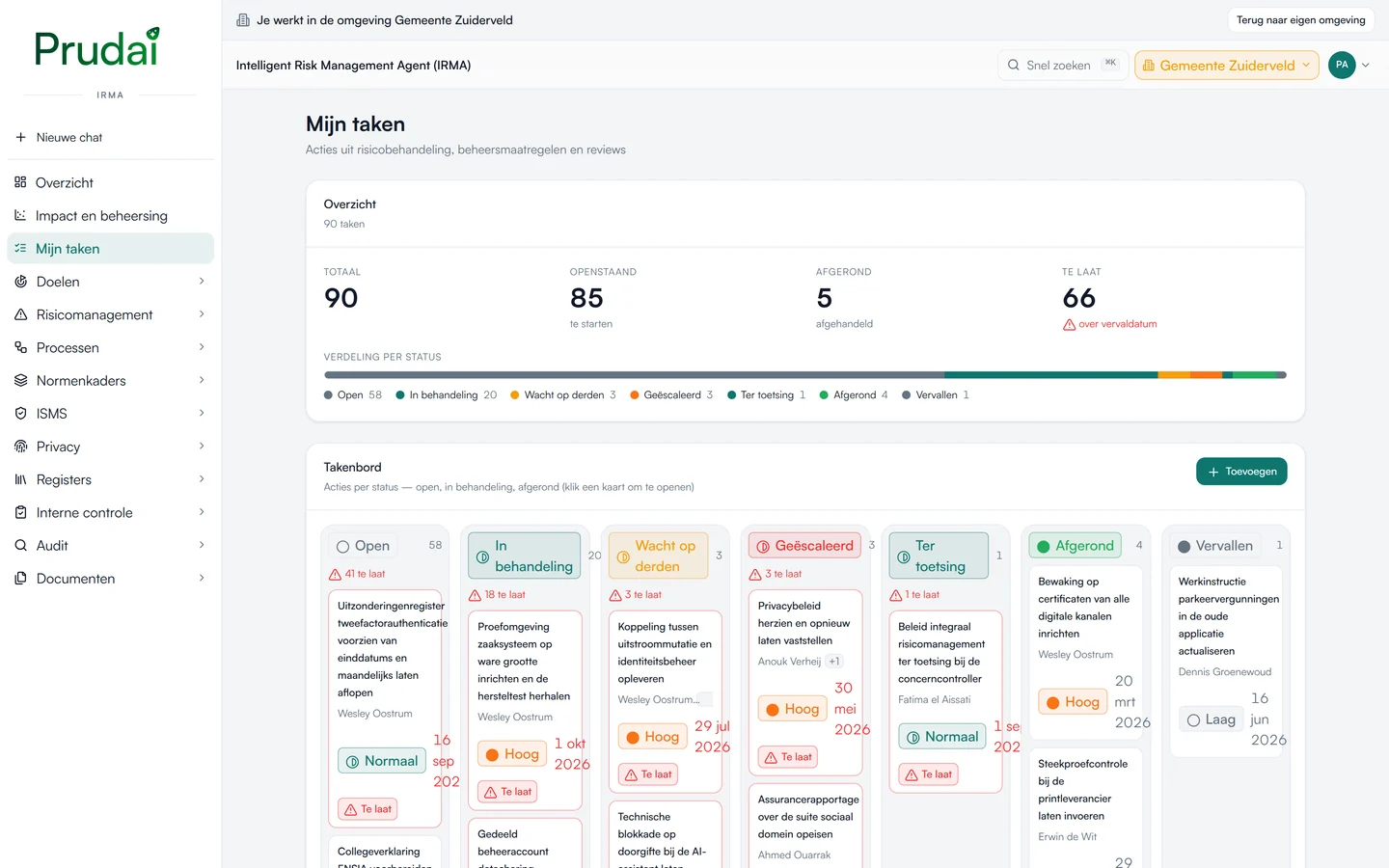
Task: Open the Gemeente Zuiderveld environment dropdown
Action: click(x=1226, y=65)
